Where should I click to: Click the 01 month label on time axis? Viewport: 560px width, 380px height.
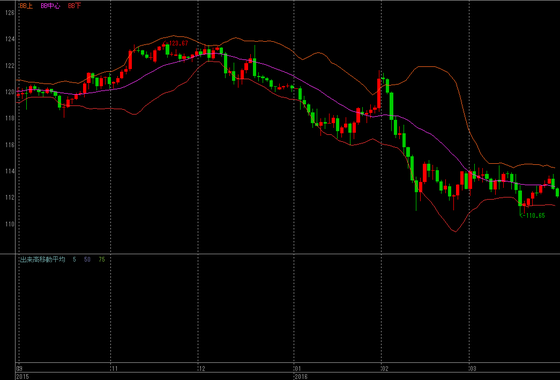[298, 368]
